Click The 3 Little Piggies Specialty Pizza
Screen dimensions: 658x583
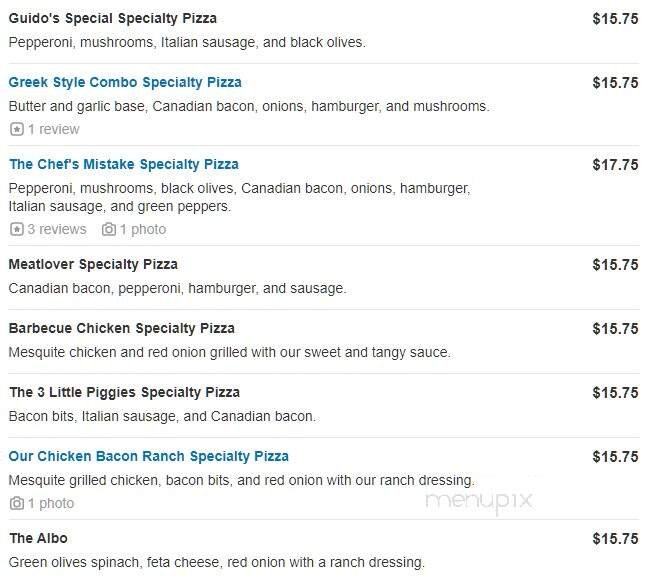(125, 392)
